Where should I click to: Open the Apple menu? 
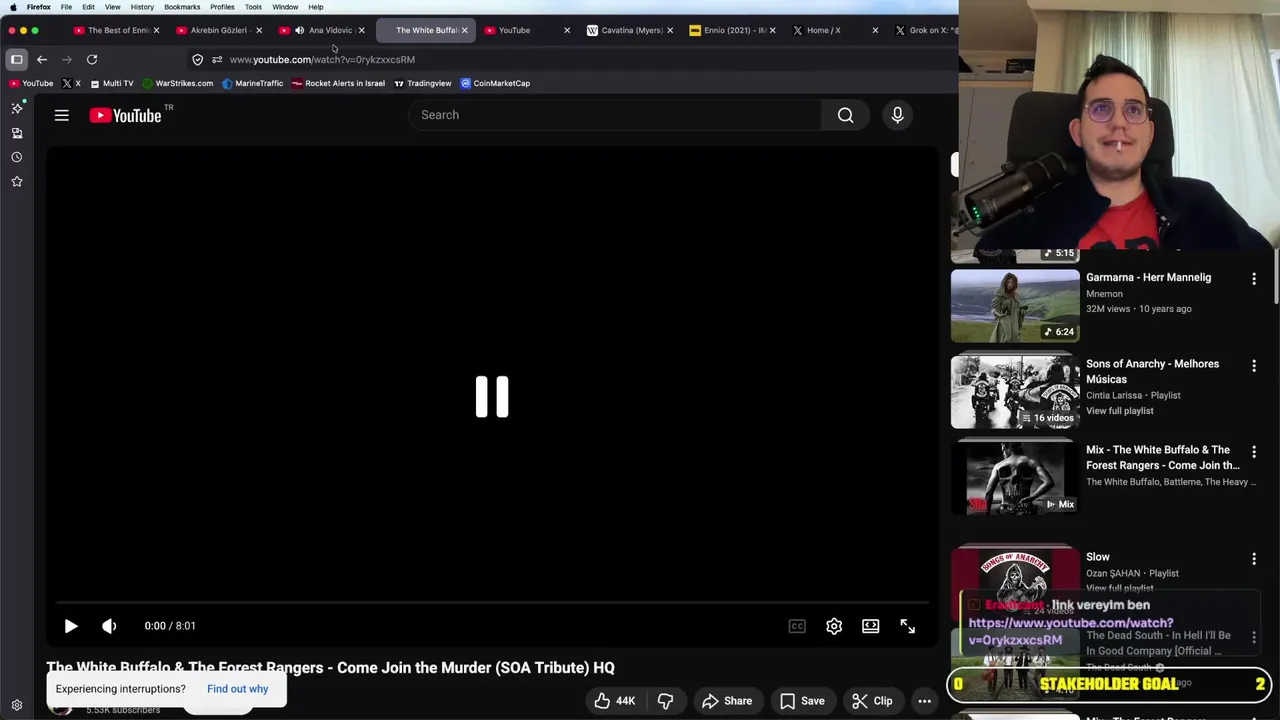point(13,7)
